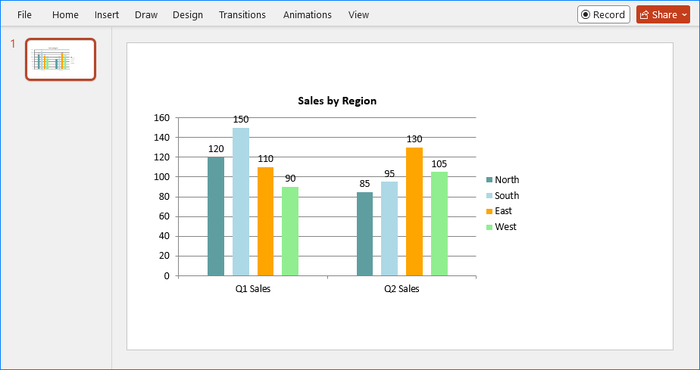This screenshot has width=700, height=370.
Task: Expand the Share dropdown arrow
Action: pyautogui.click(x=685, y=15)
